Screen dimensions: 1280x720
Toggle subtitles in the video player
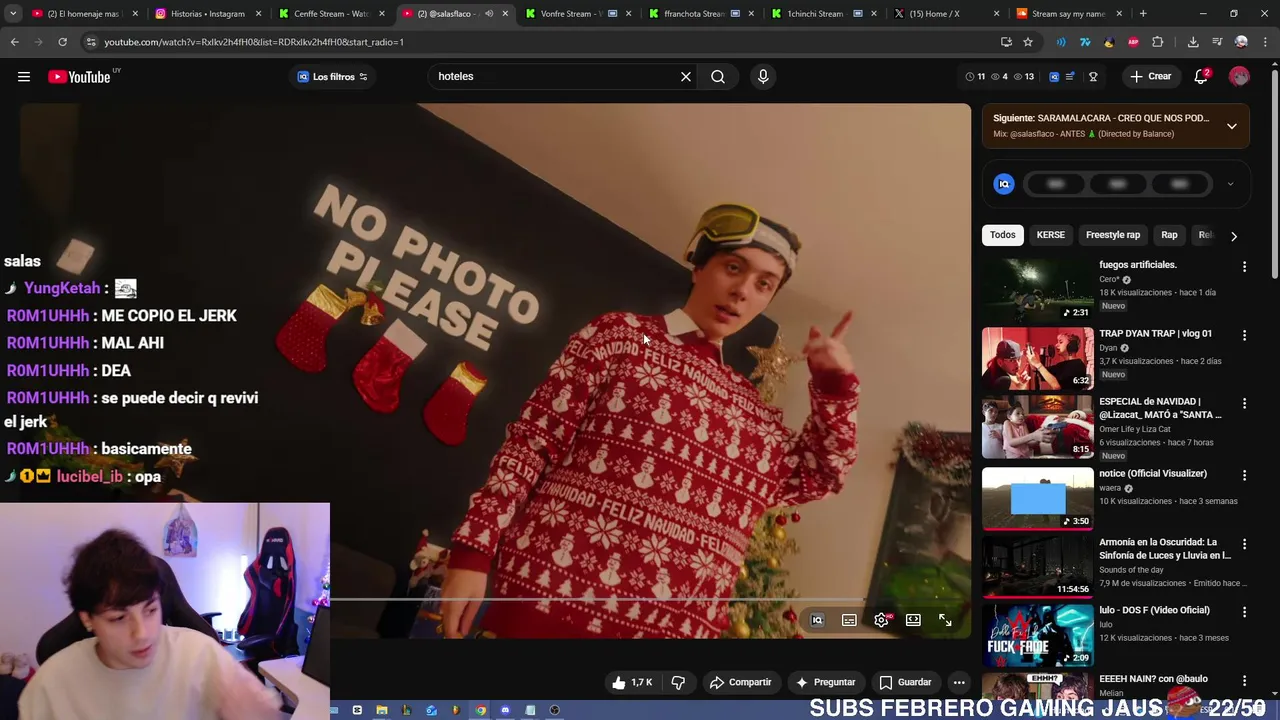click(849, 620)
